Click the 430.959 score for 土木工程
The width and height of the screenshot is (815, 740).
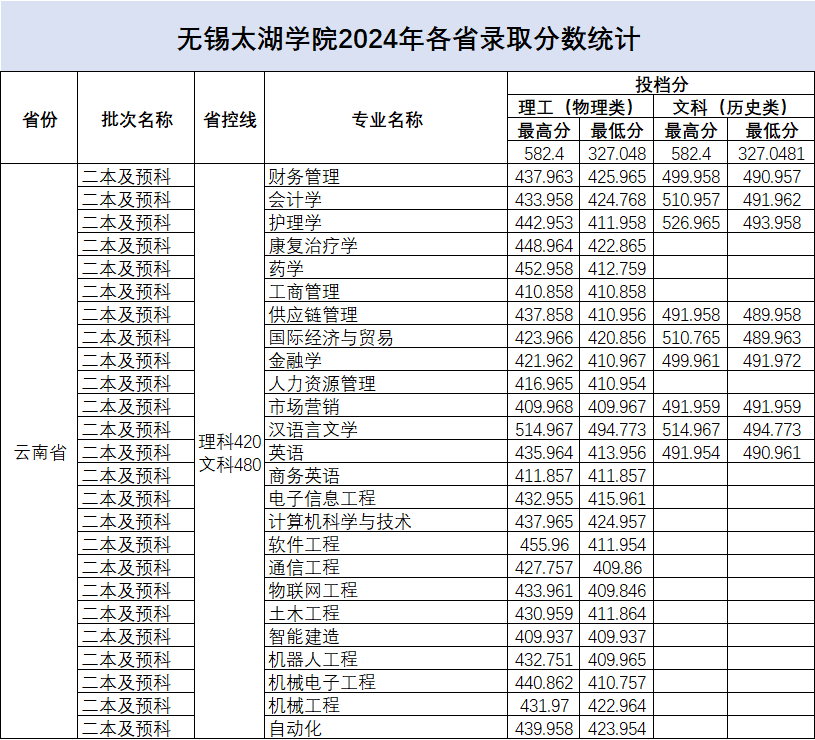[x=544, y=614]
